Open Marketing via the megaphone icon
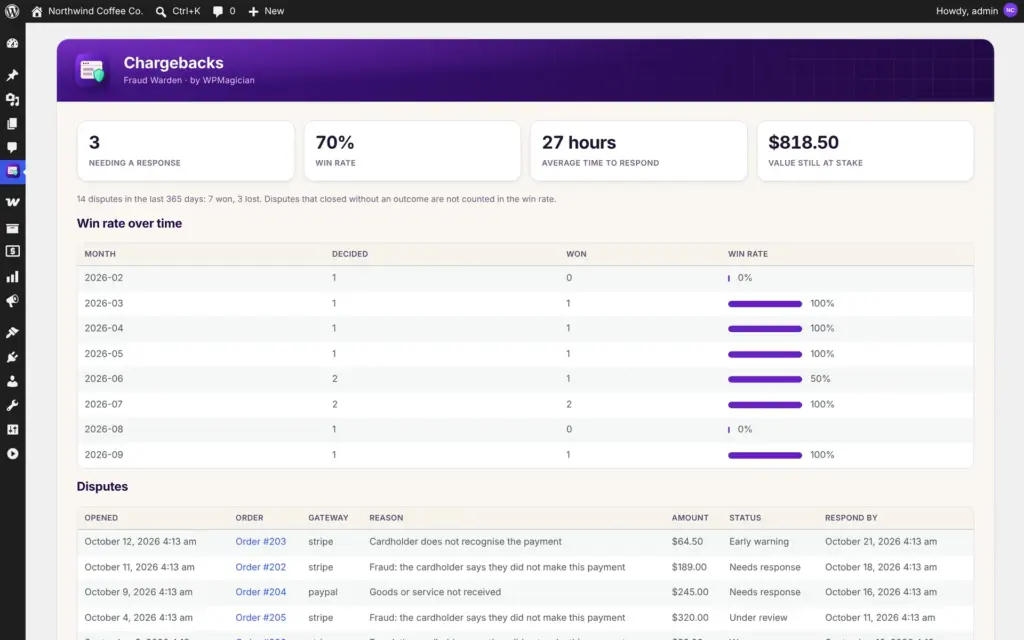 pos(12,300)
